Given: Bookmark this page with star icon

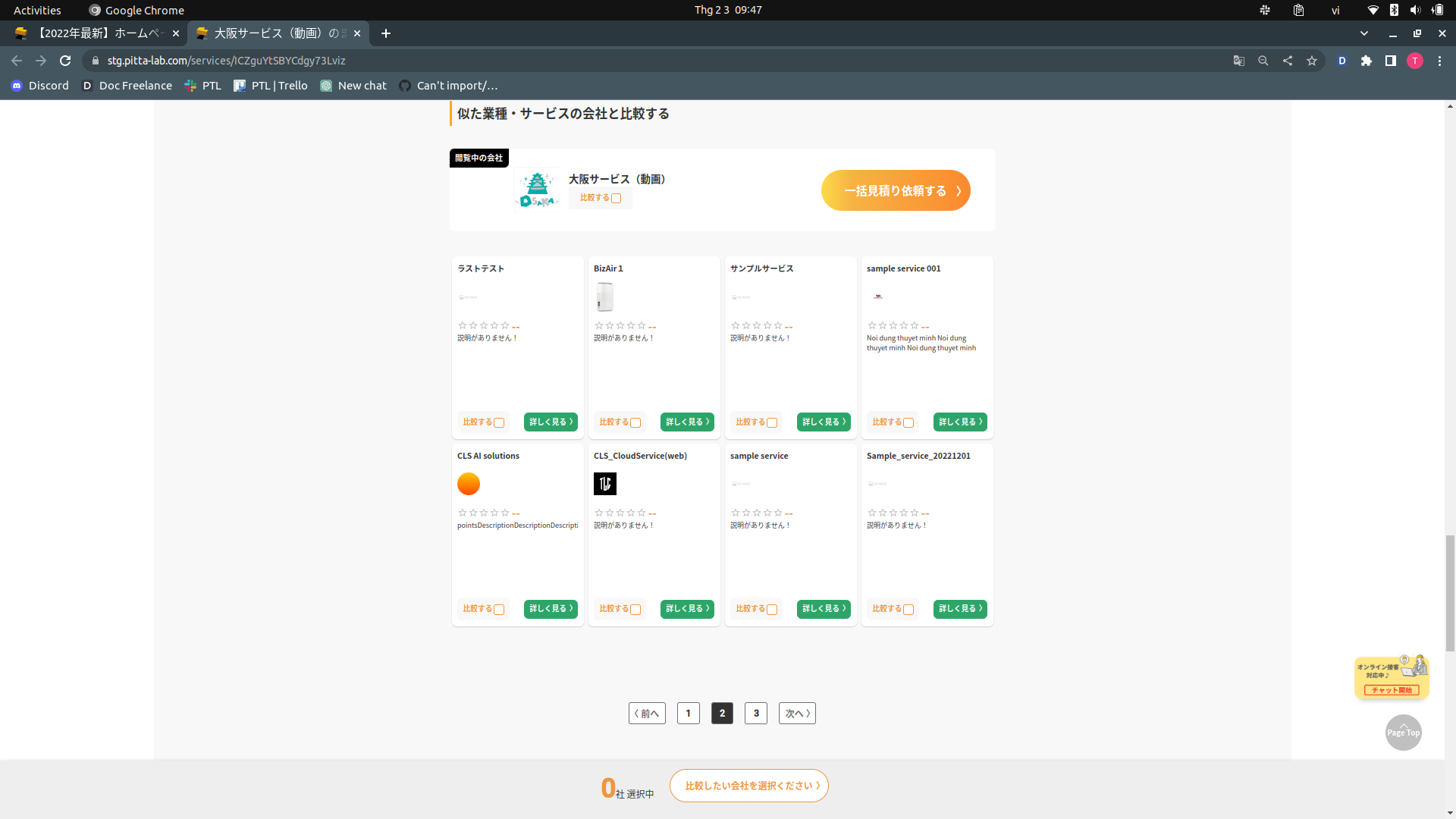Looking at the screenshot, I should coord(1312,61).
